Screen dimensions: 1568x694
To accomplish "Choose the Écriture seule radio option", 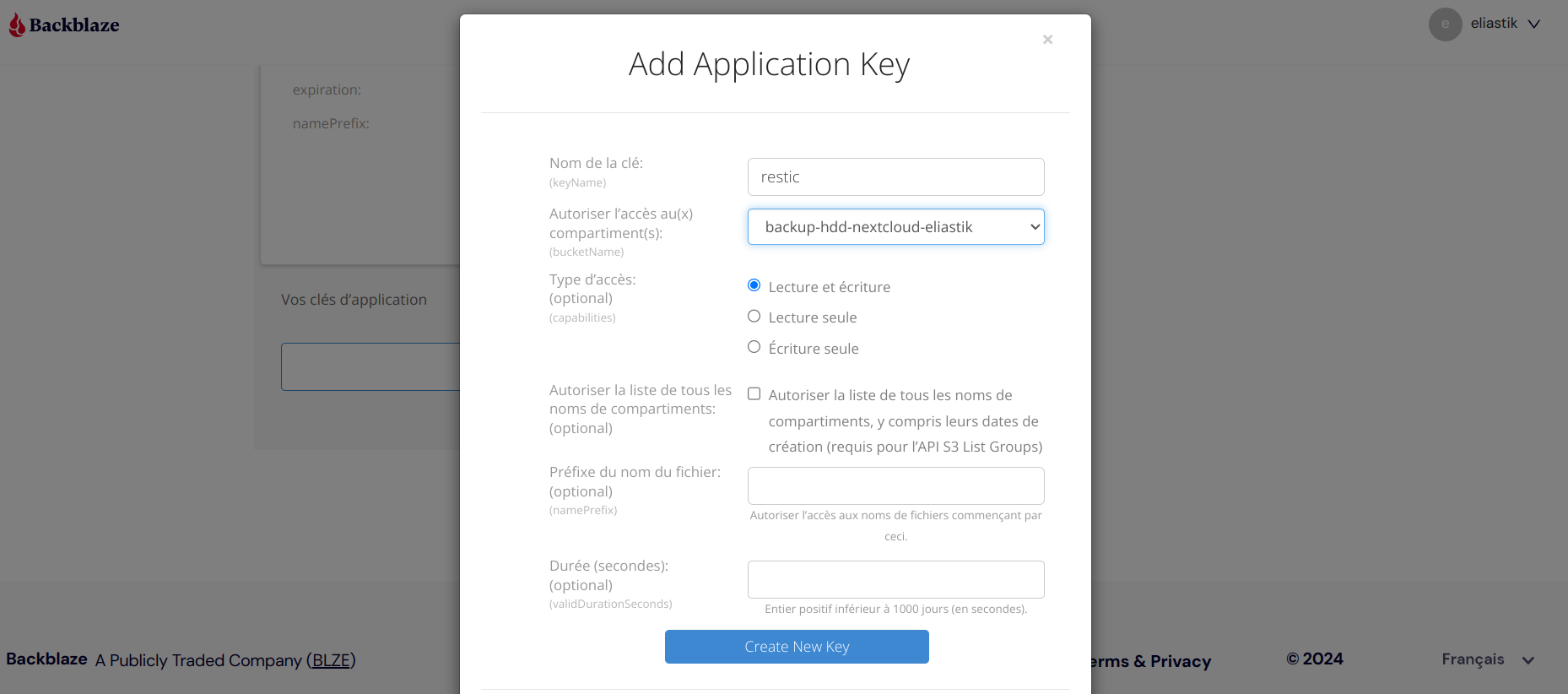I will [x=754, y=347].
